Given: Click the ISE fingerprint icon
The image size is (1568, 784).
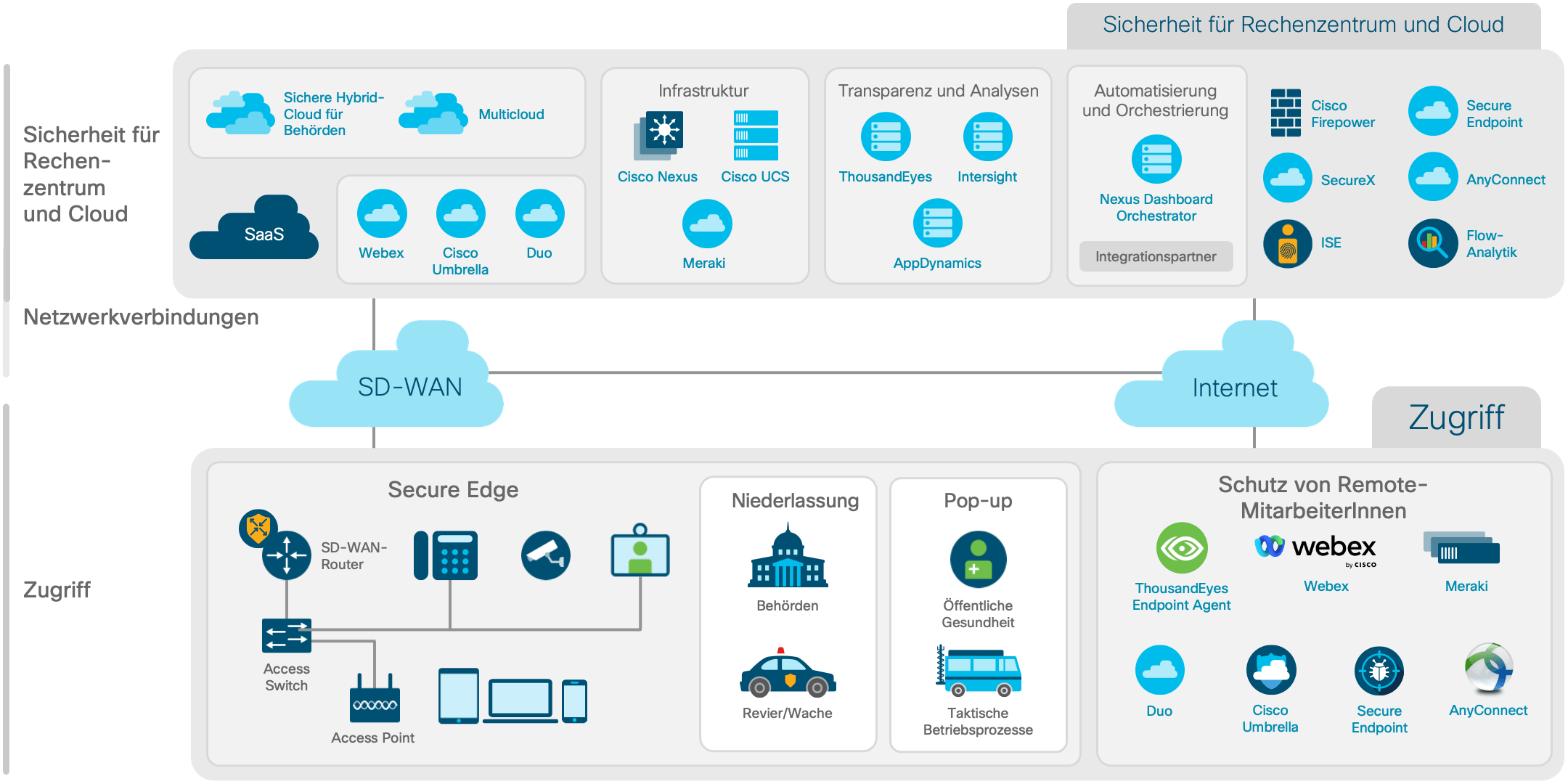Looking at the screenshot, I should (x=1288, y=243).
